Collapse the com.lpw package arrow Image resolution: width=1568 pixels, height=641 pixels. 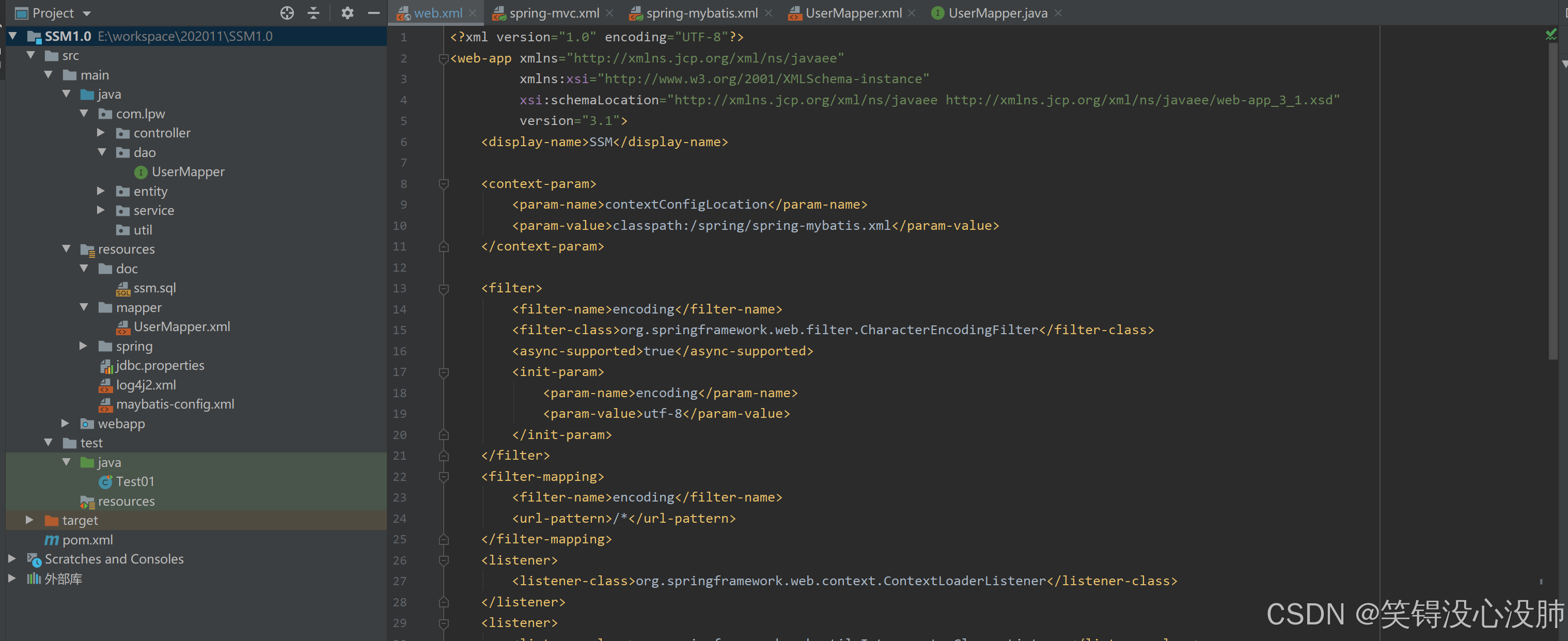pos(84,113)
